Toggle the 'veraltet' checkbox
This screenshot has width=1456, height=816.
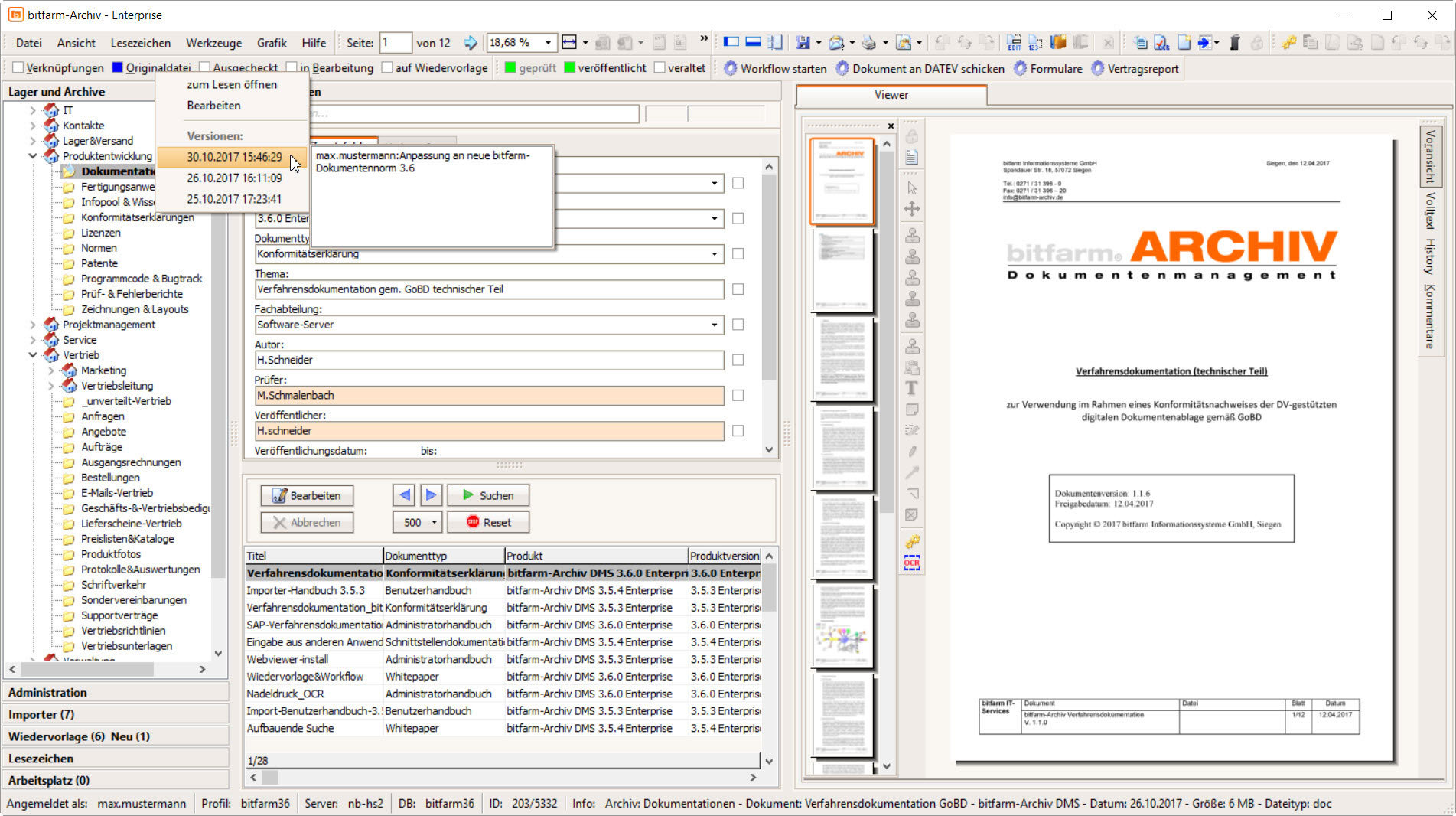[x=660, y=67]
